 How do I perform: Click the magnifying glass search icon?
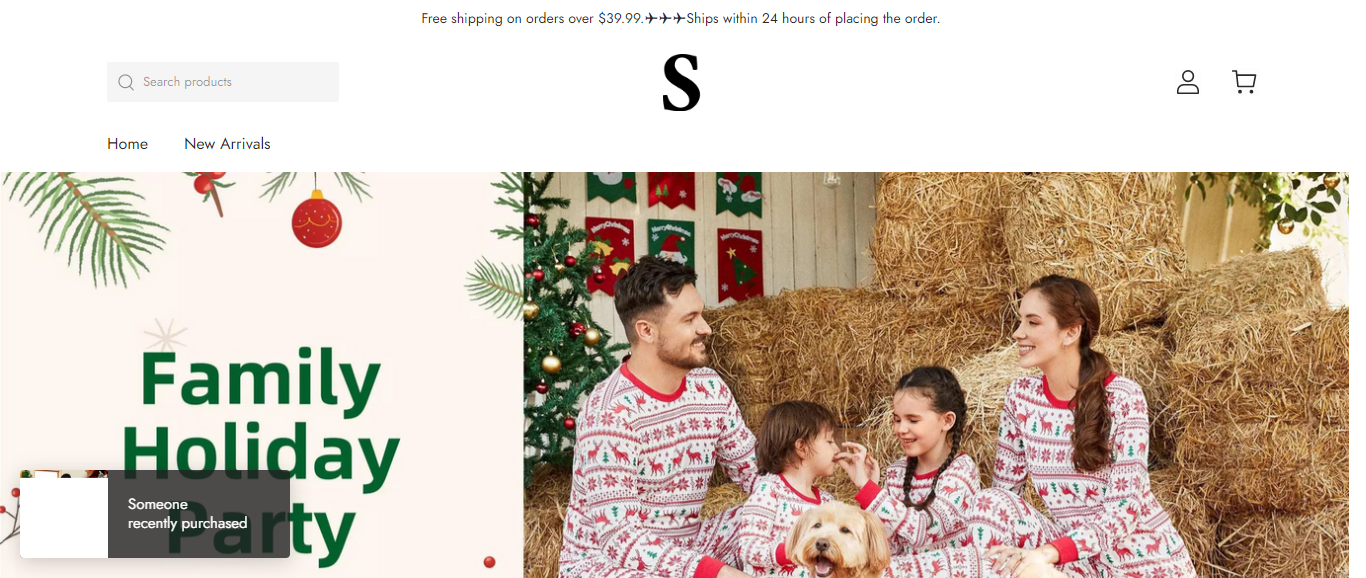pyautogui.click(x=126, y=82)
